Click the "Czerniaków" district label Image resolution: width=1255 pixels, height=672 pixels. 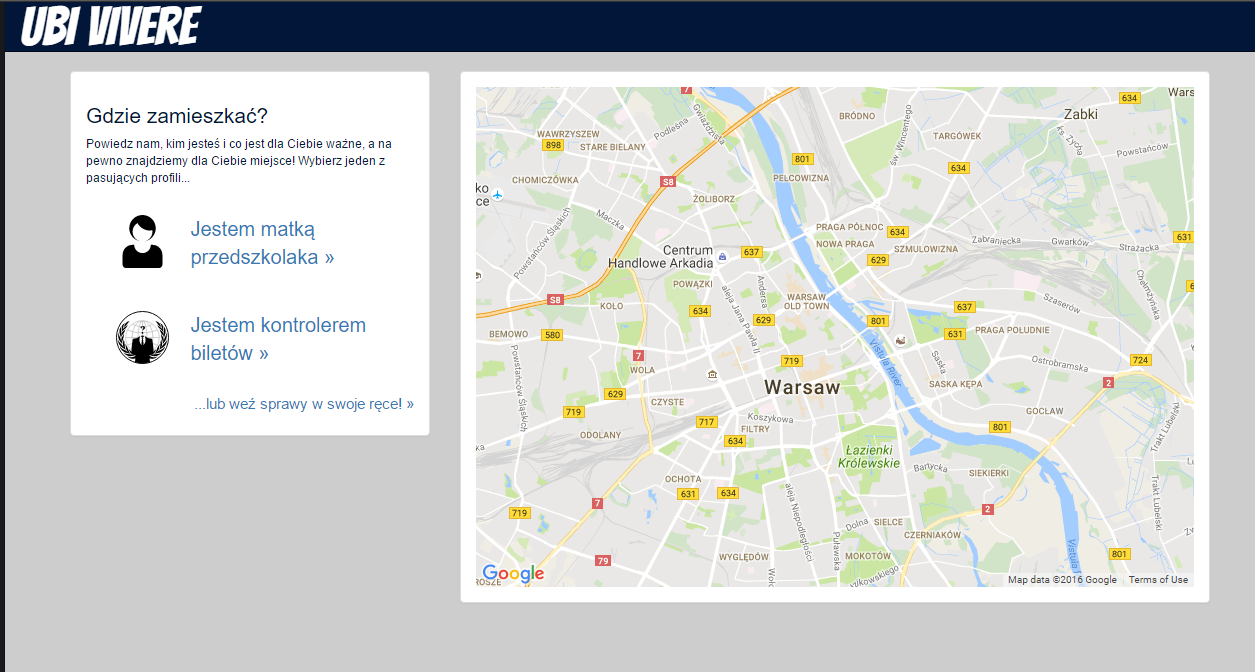[x=932, y=535]
